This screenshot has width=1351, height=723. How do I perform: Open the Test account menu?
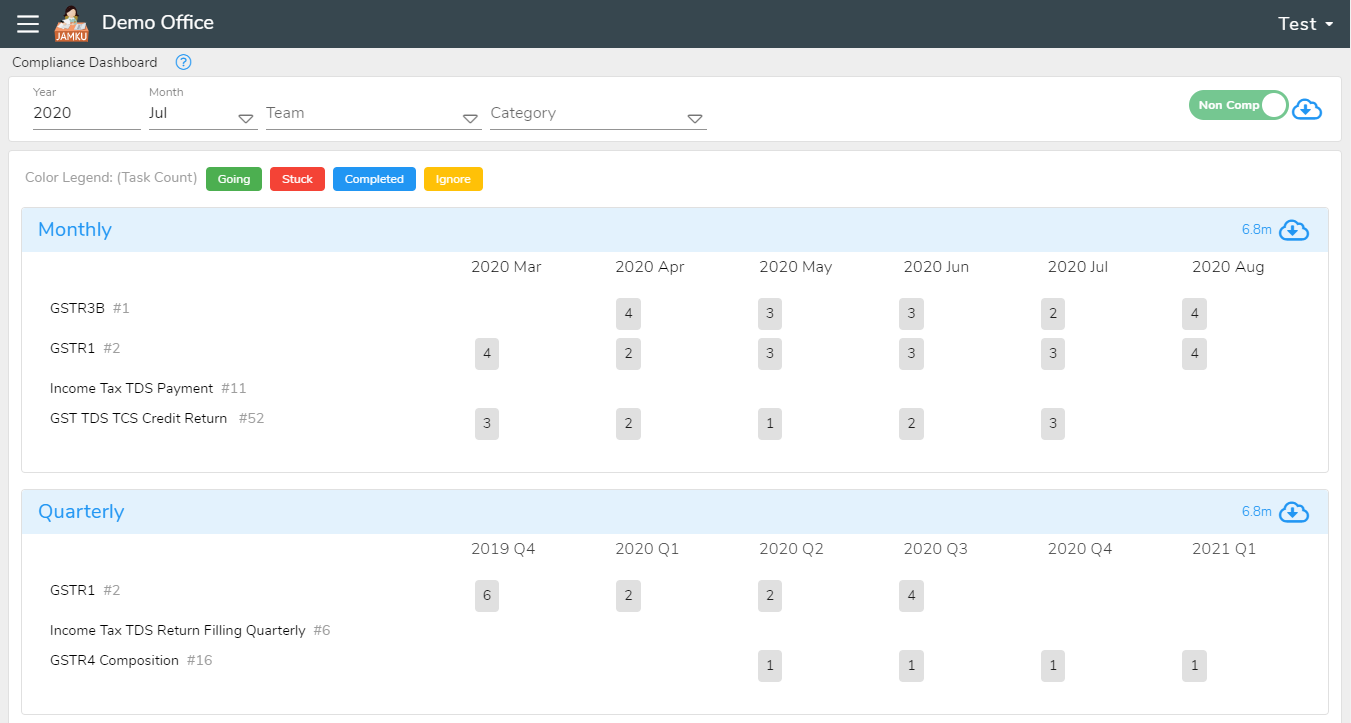(1305, 23)
